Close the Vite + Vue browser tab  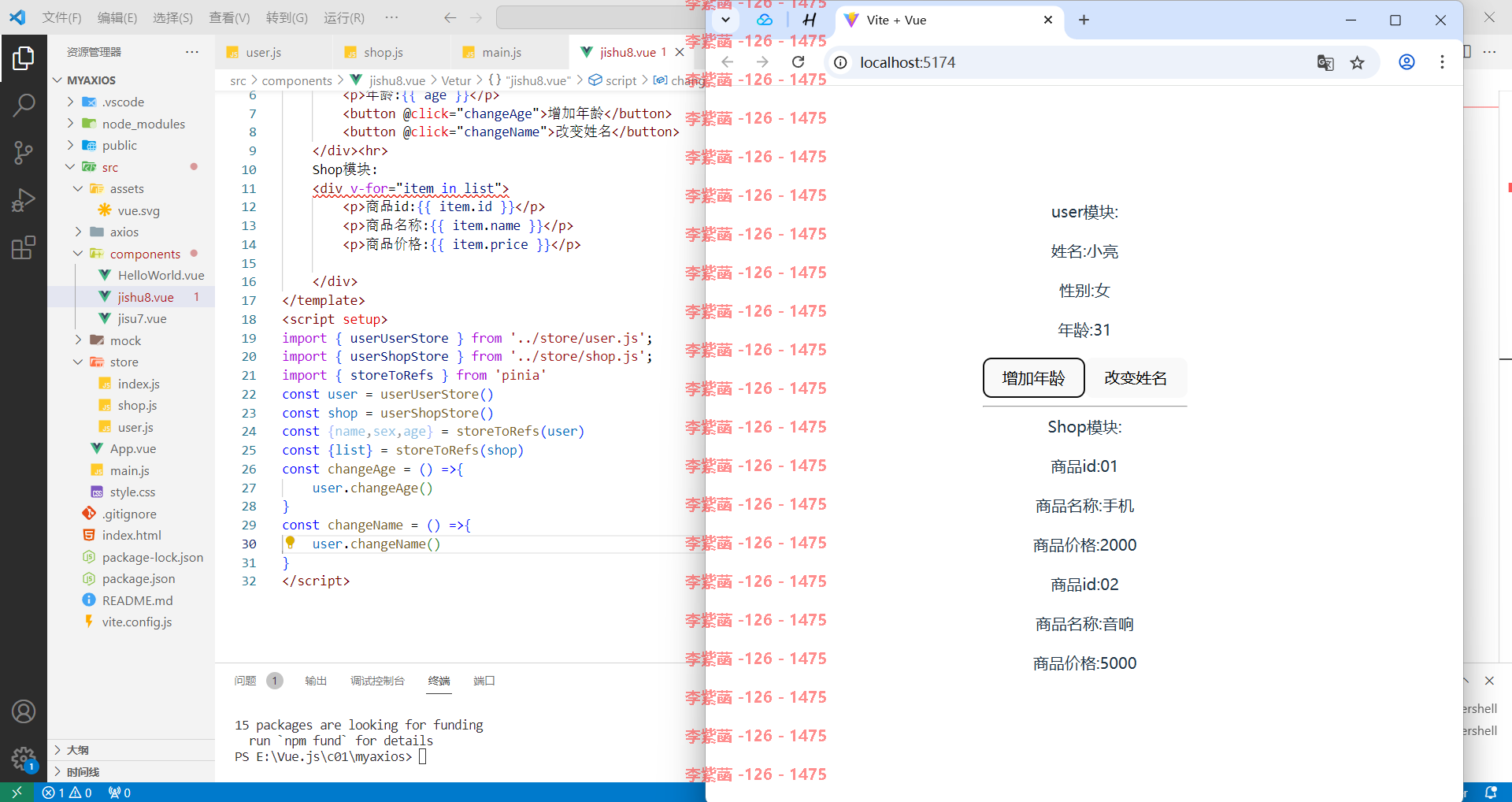[x=1048, y=20]
